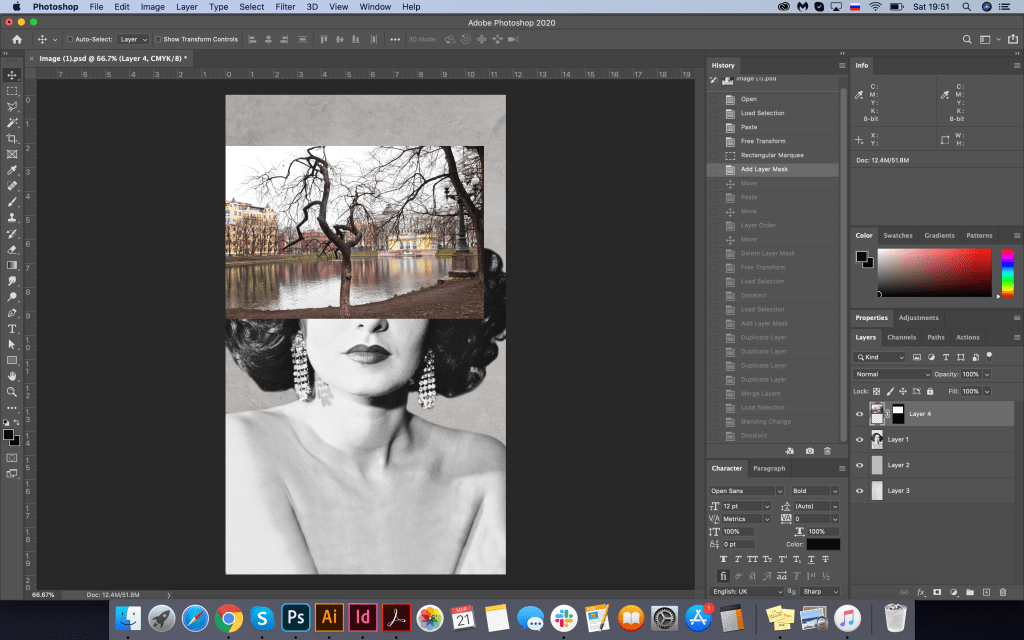
Task: Select the Crop tool
Action: (12, 138)
